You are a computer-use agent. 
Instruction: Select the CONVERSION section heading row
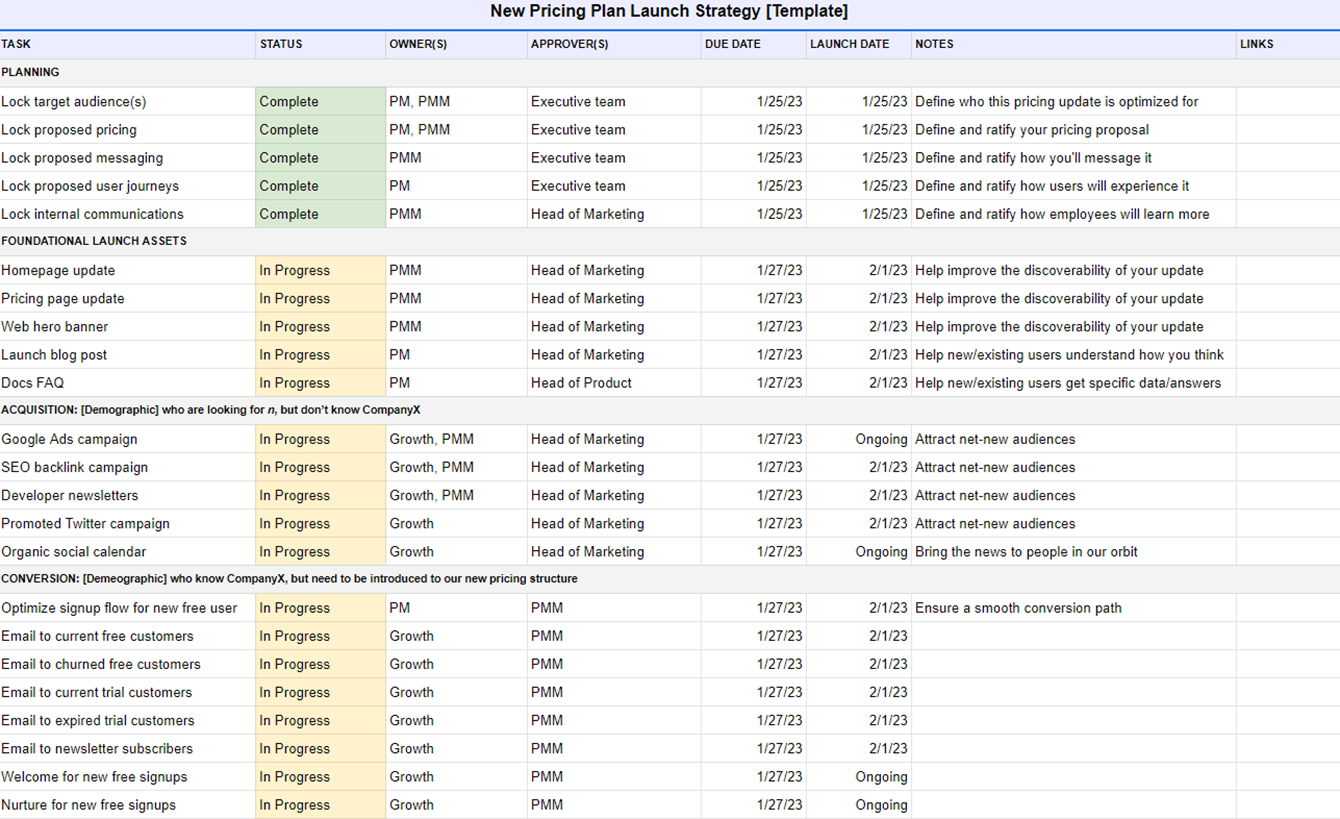click(670, 580)
